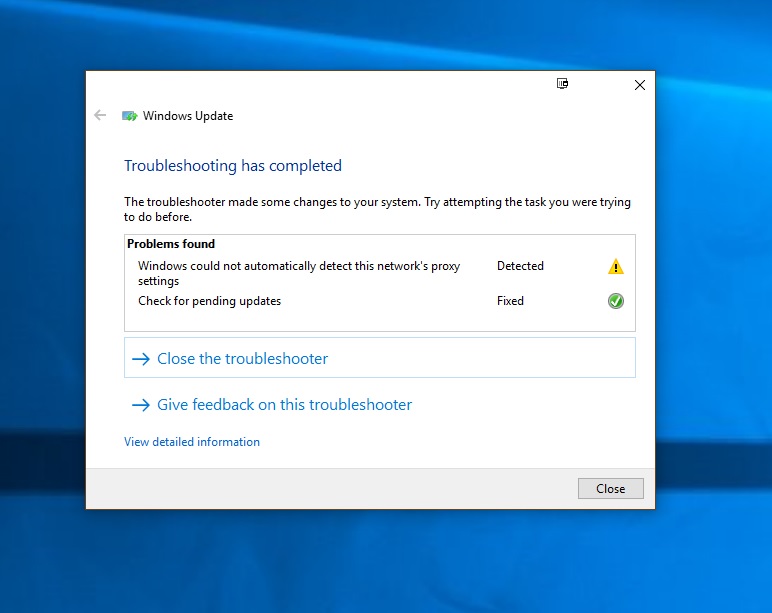This screenshot has height=613, width=772.
Task: Click the Troubleshooting has completed heading
Action: (232, 166)
